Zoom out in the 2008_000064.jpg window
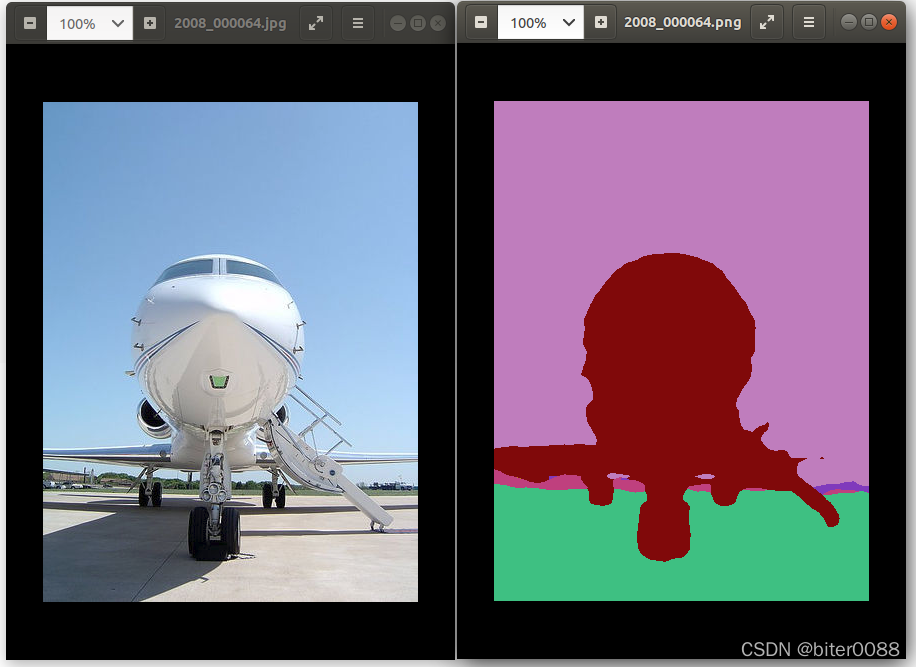The image size is (916, 667). click(x=30, y=23)
